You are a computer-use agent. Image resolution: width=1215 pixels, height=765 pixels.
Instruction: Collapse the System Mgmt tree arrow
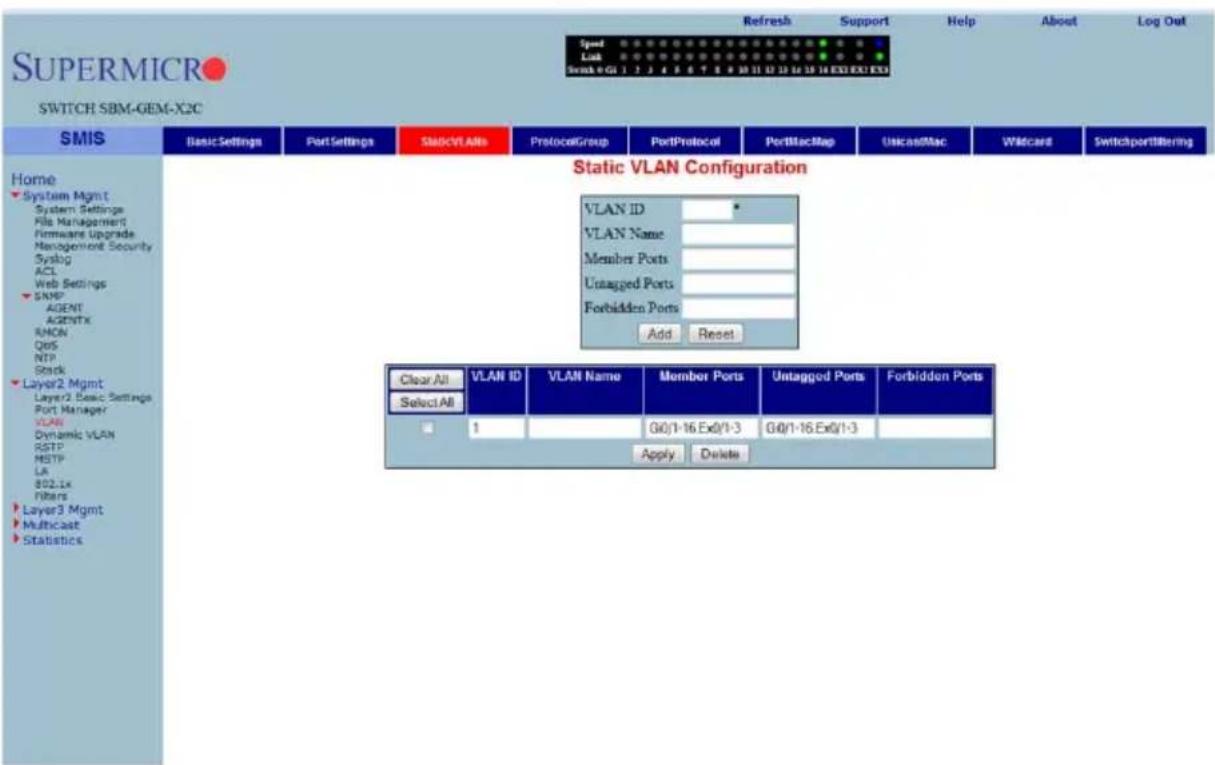[x=13, y=195]
